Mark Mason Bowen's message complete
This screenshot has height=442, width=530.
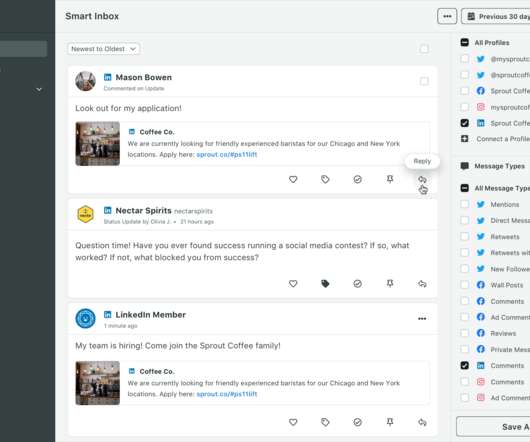358,179
